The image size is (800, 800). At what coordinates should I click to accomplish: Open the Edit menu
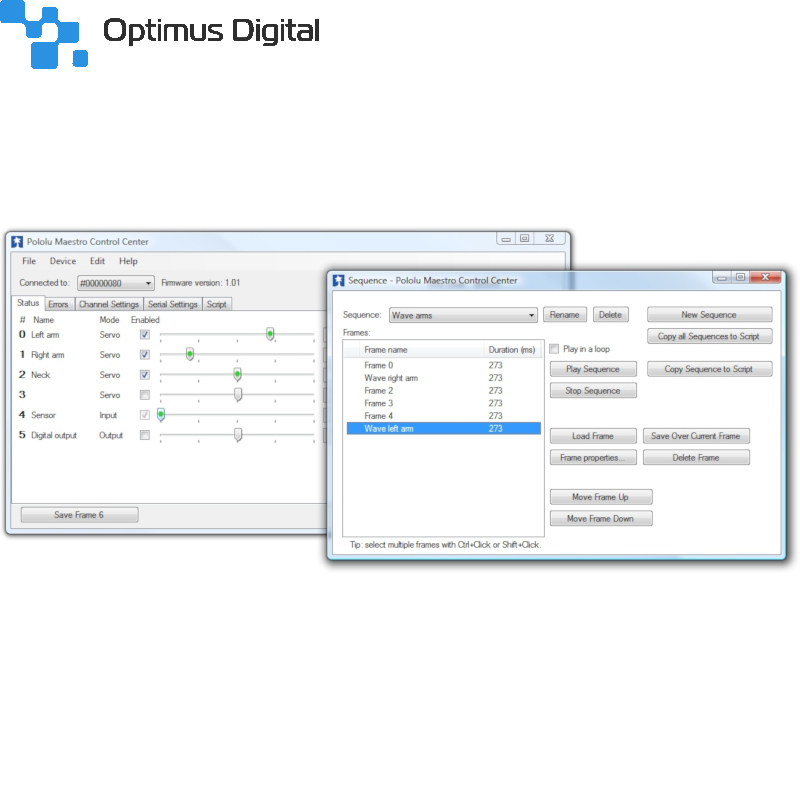pos(97,261)
